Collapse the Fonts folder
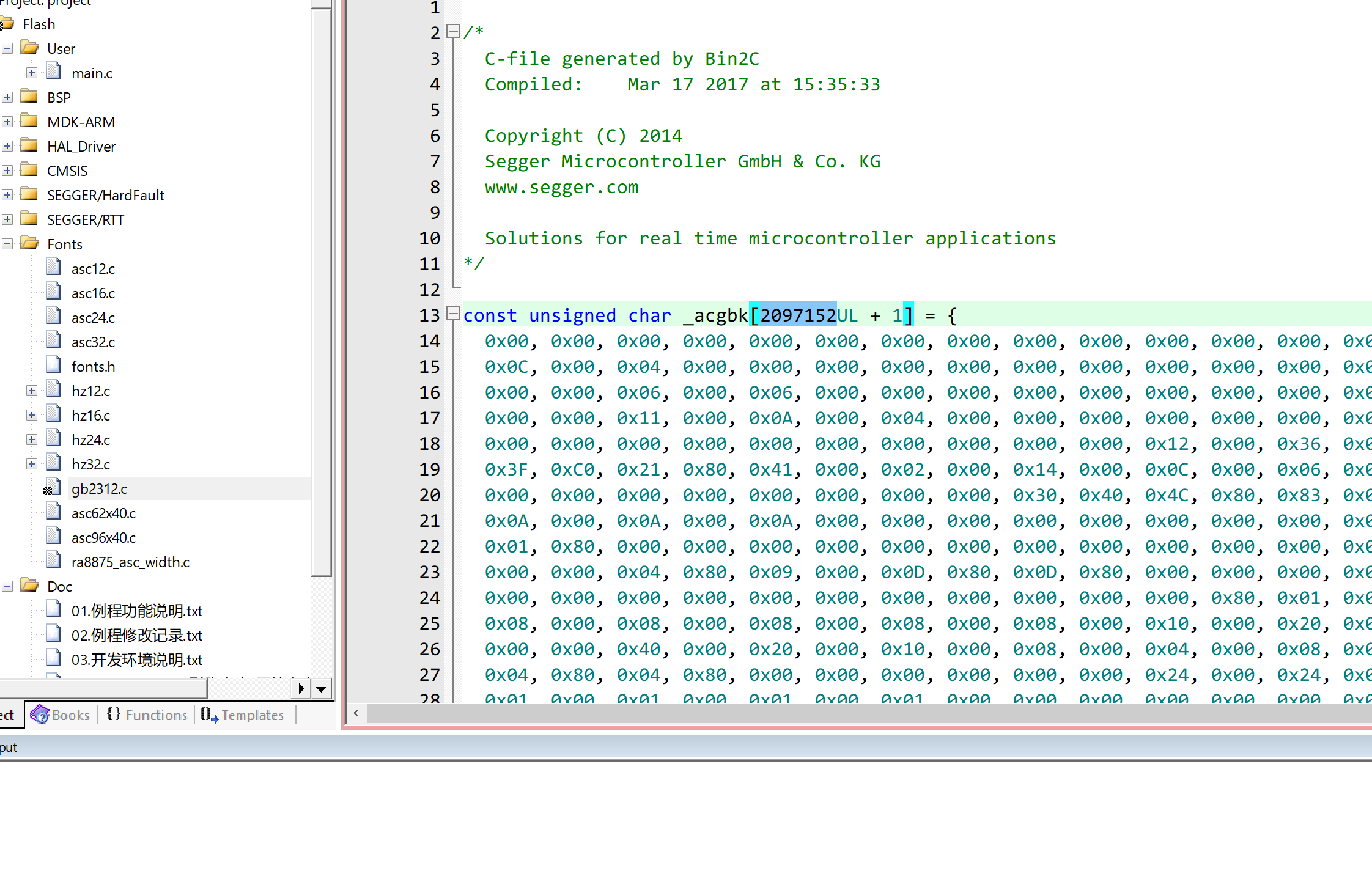This screenshot has width=1372, height=871. coord(7,244)
